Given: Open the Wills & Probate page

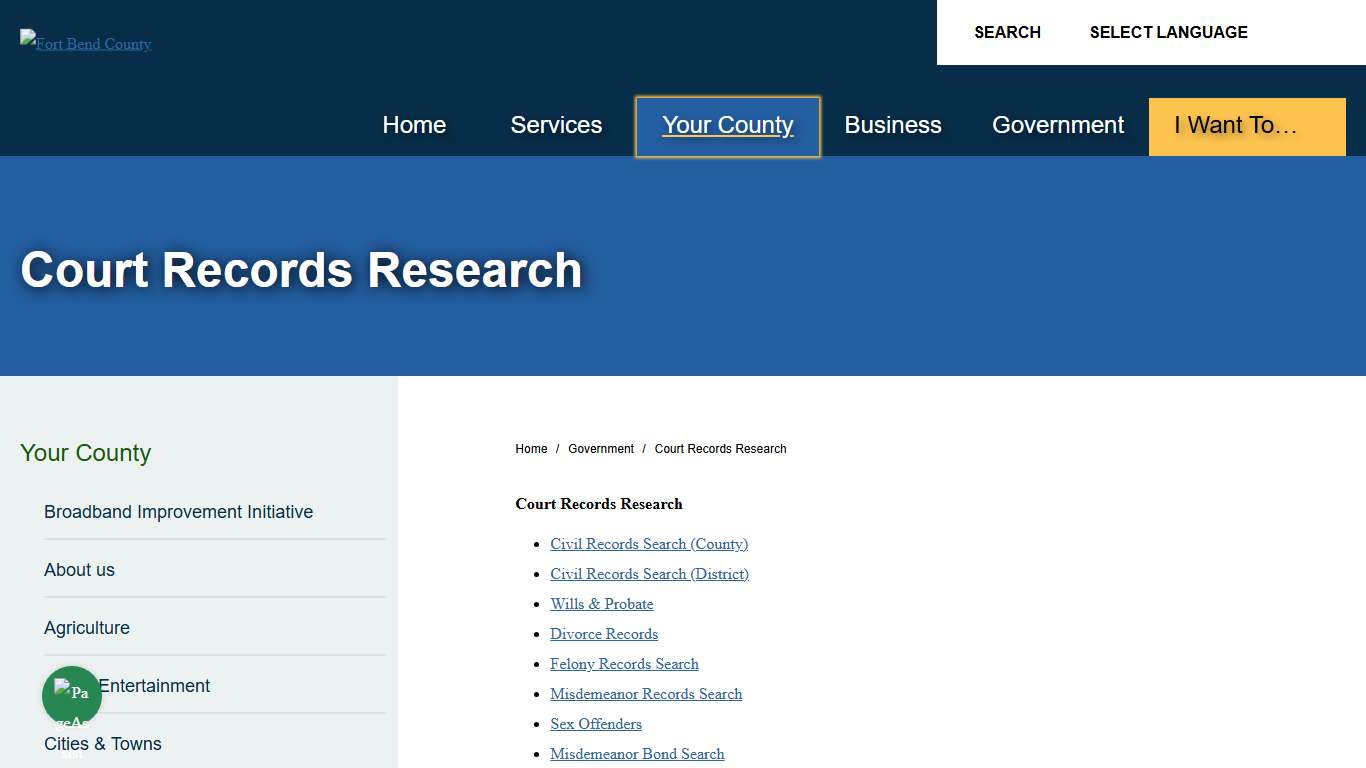Looking at the screenshot, I should (601, 603).
